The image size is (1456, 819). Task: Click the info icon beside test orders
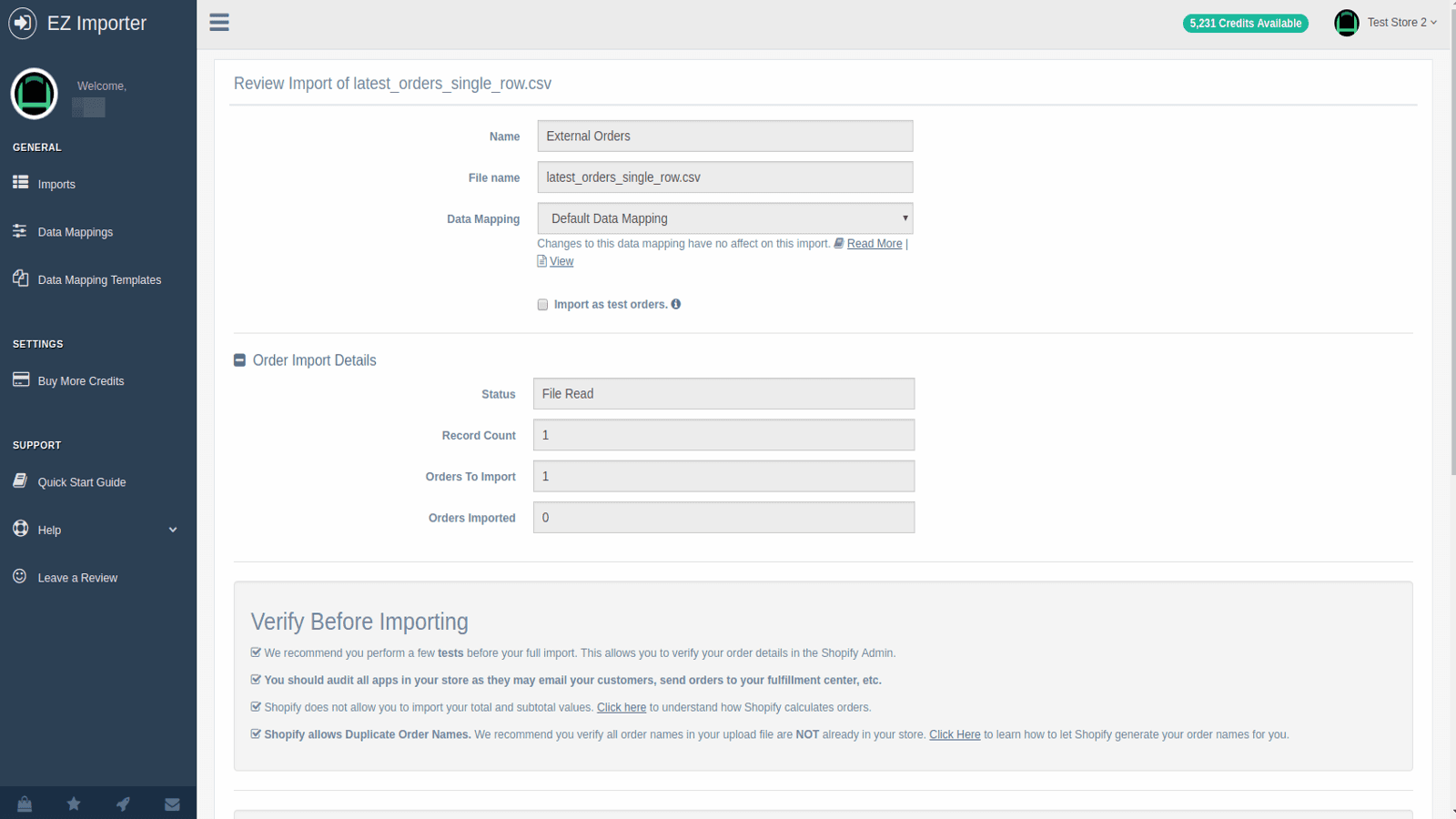point(675,304)
